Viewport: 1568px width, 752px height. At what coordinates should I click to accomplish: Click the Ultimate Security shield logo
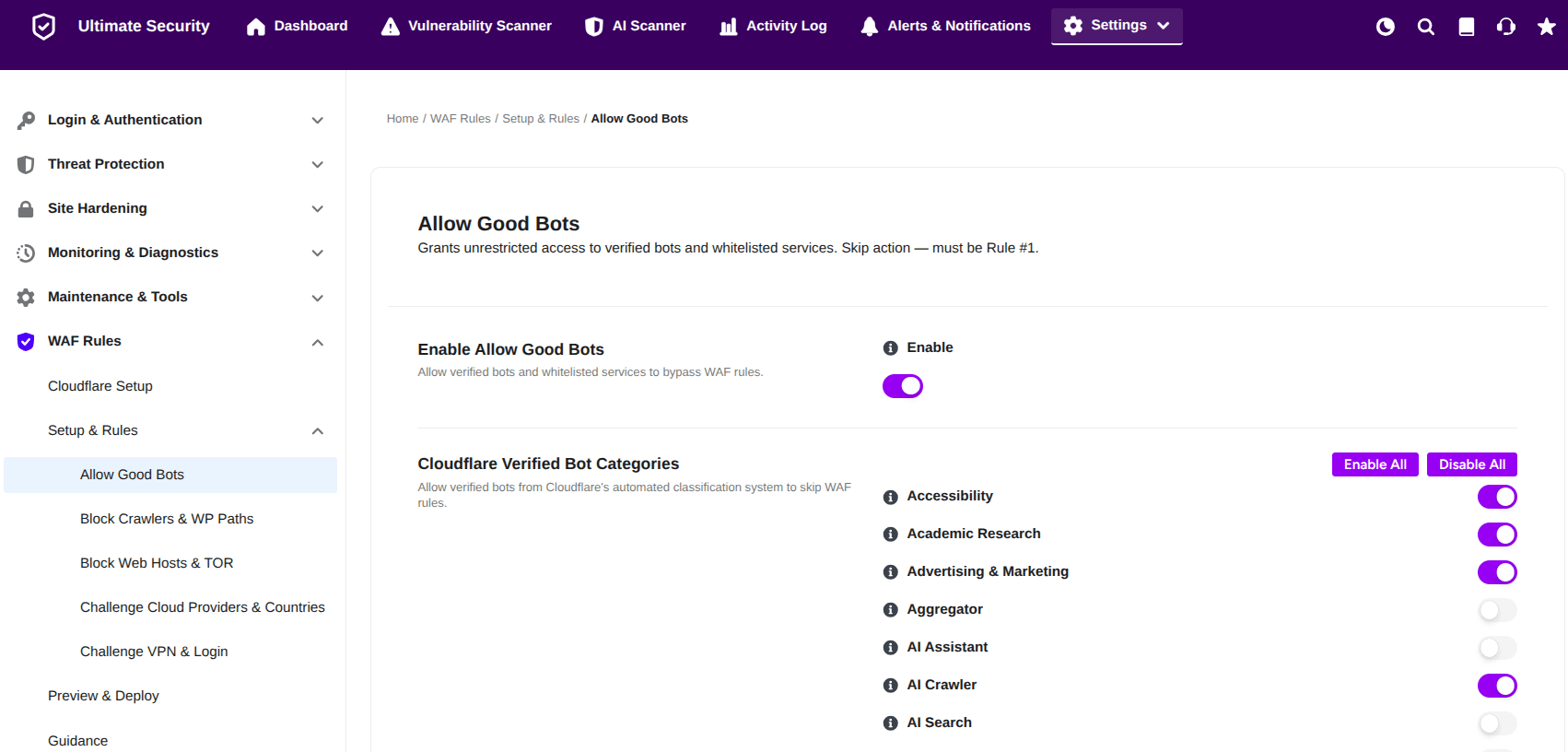pyautogui.click(x=43, y=26)
